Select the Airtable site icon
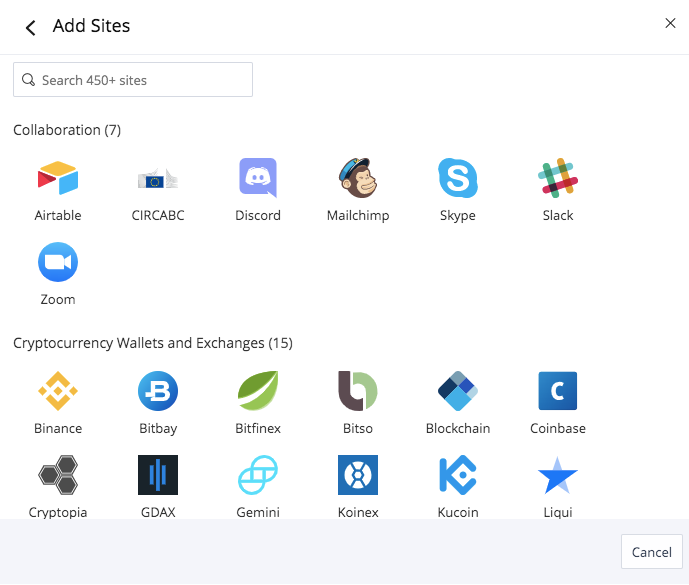 58,178
